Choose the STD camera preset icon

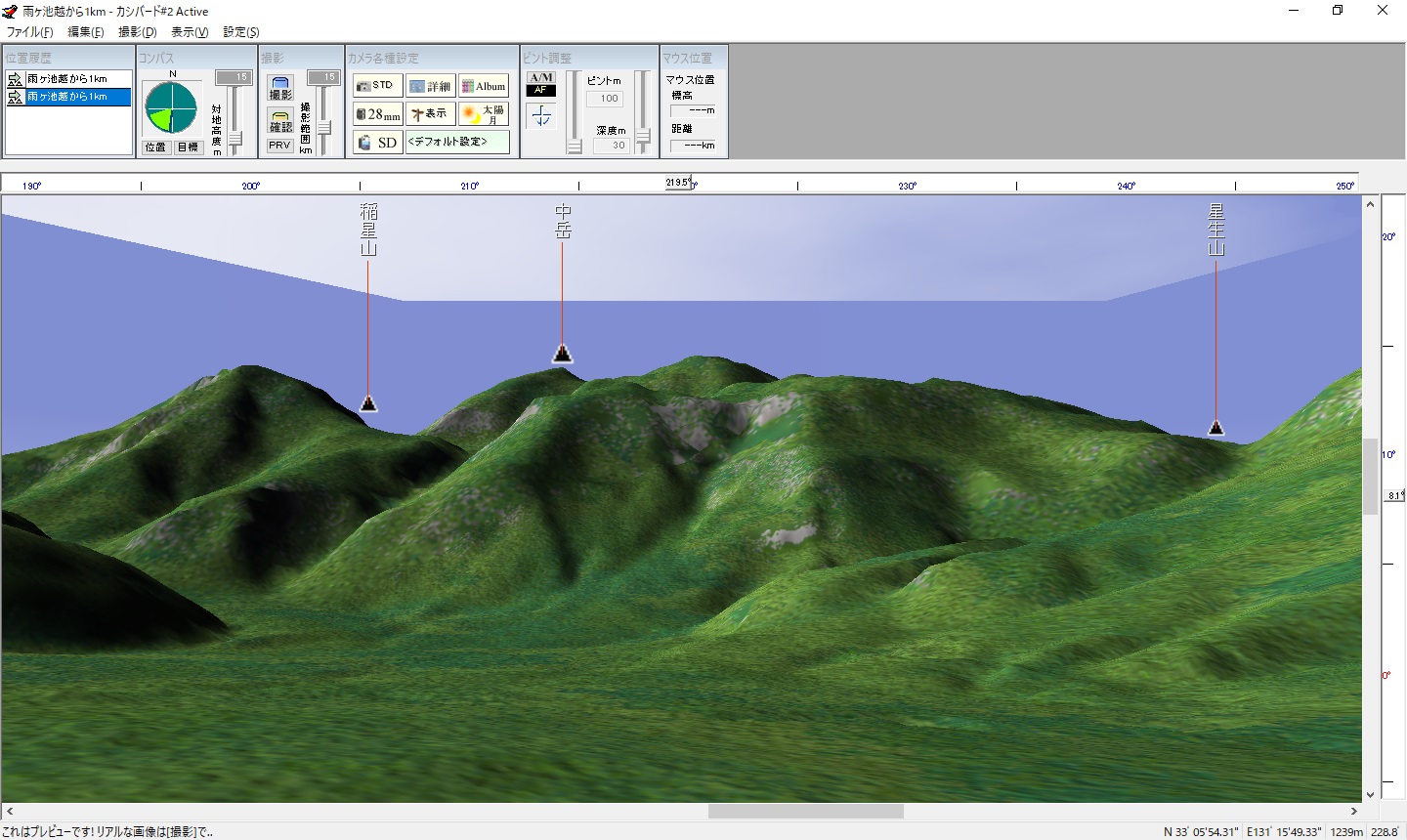377,85
